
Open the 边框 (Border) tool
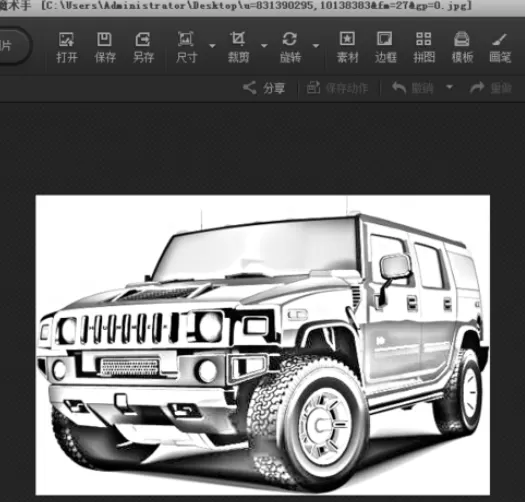click(x=385, y=48)
